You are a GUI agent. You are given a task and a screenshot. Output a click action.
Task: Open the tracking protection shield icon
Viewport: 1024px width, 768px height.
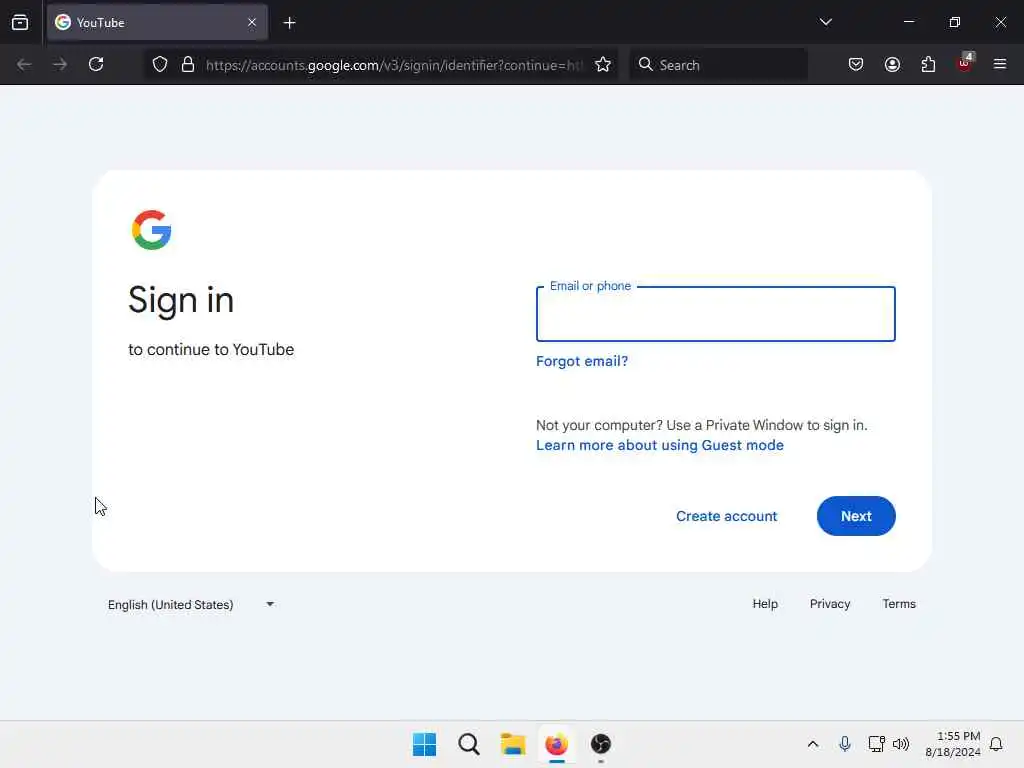160,65
